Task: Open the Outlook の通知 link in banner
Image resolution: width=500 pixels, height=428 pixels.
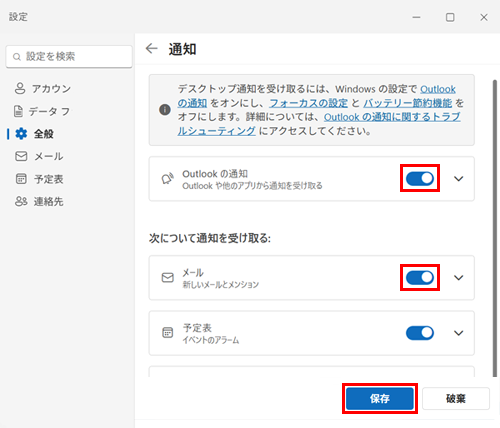Action: pos(438,89)
